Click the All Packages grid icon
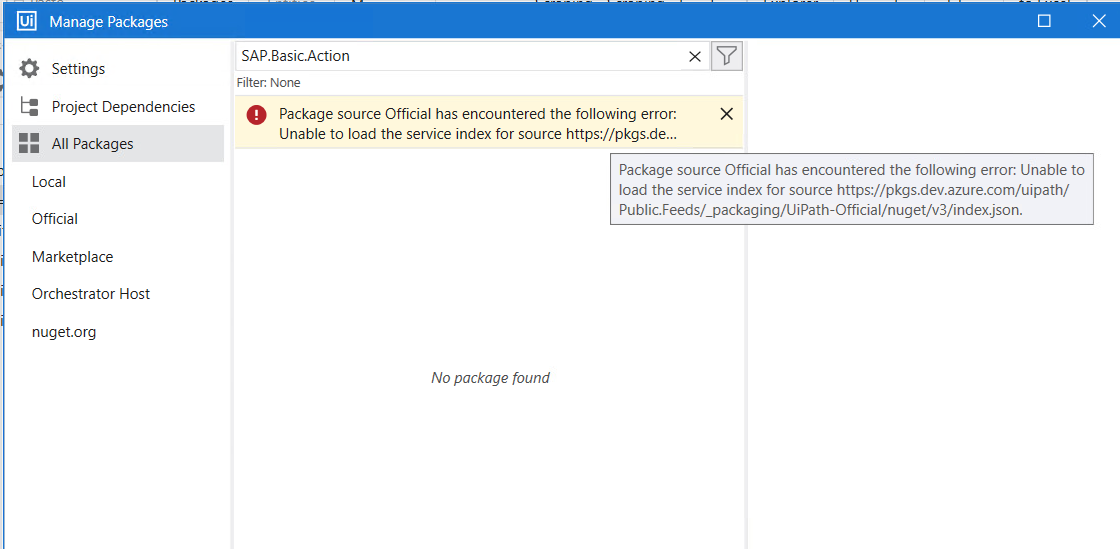 click(29, 143)
